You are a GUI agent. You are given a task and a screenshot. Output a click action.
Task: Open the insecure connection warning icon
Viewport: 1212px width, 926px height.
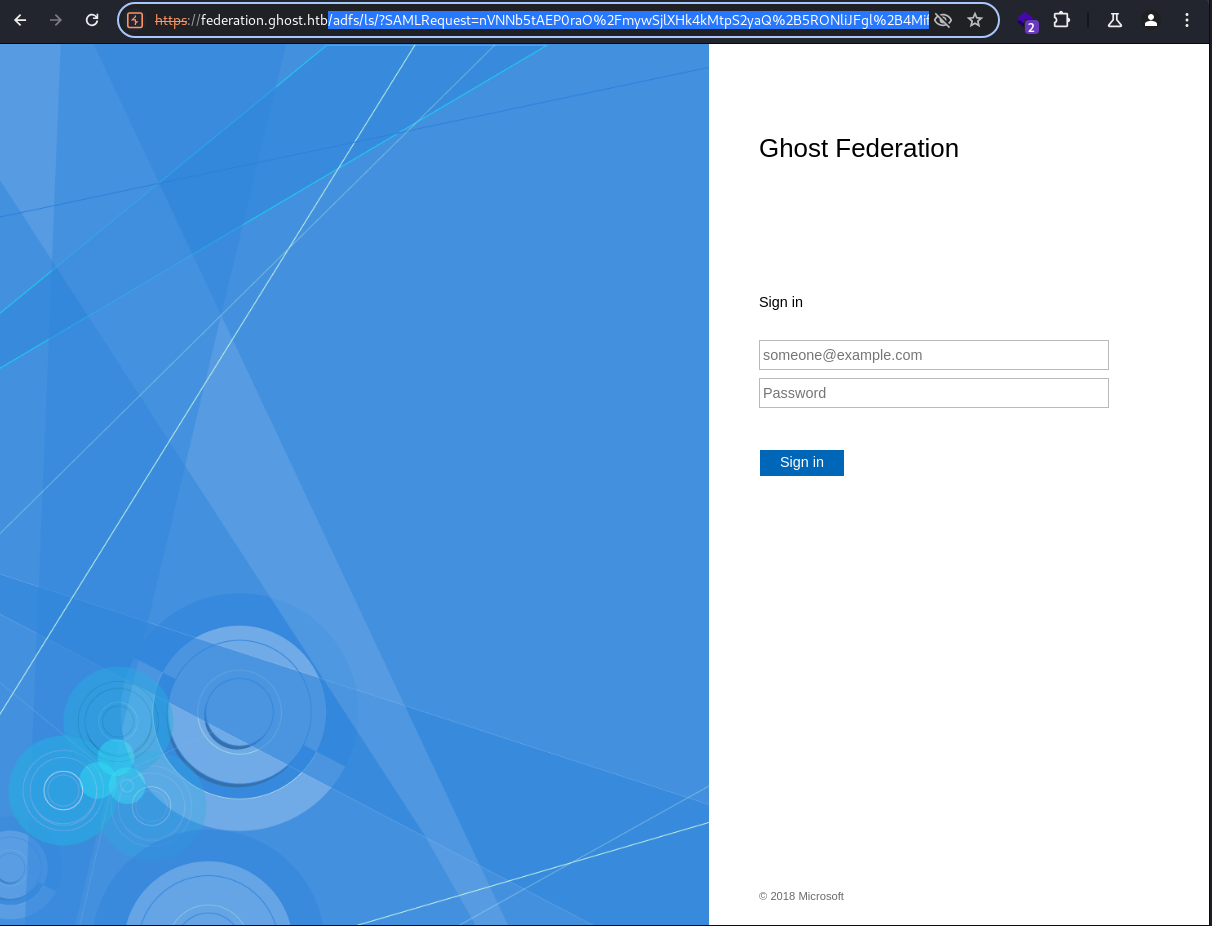click(x=136, y=20)
